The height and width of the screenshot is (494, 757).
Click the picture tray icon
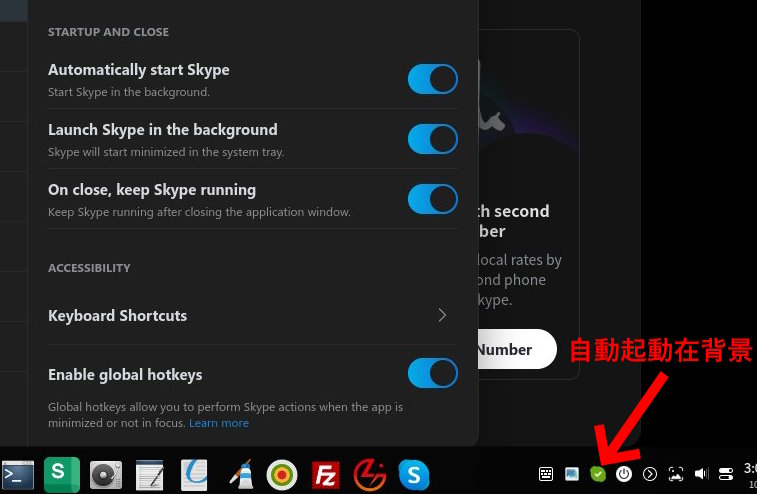click(572, 474)
